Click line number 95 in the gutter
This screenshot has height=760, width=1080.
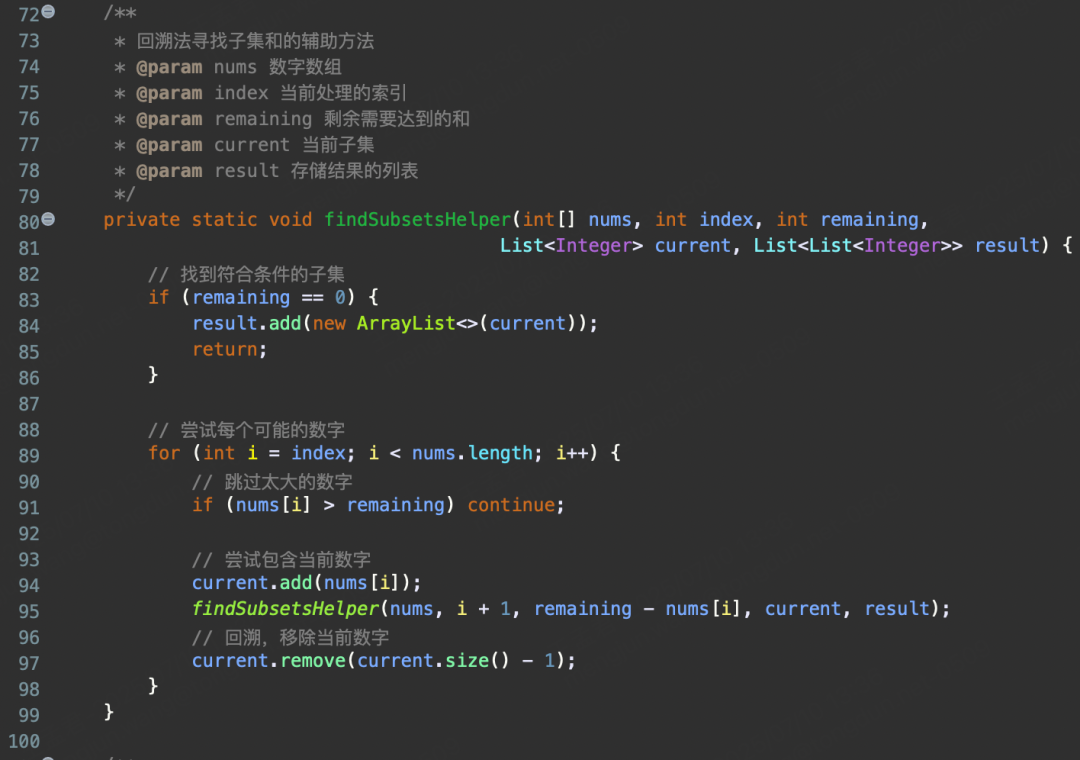(29, 611)
